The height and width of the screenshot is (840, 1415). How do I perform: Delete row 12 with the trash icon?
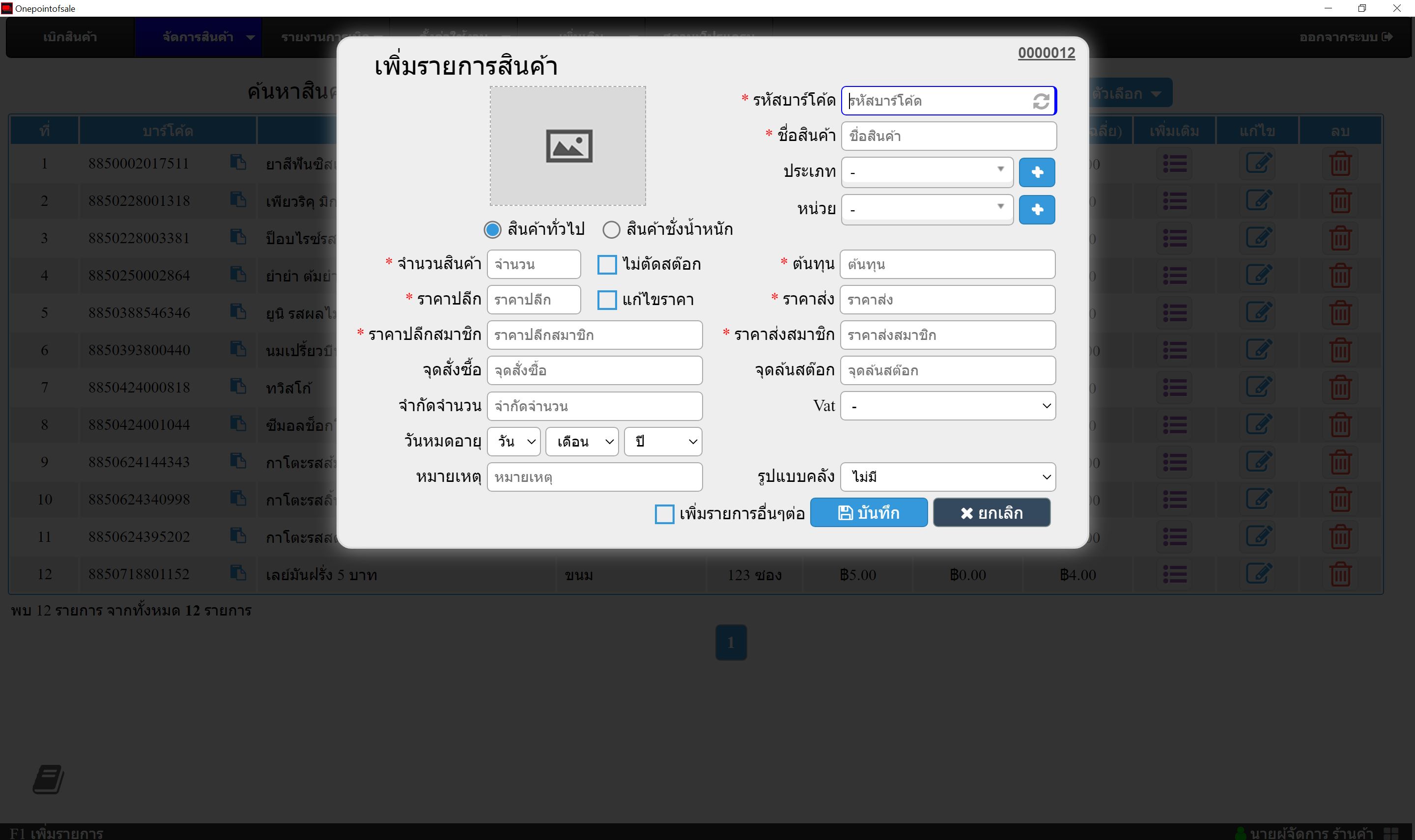(1340, 575)
